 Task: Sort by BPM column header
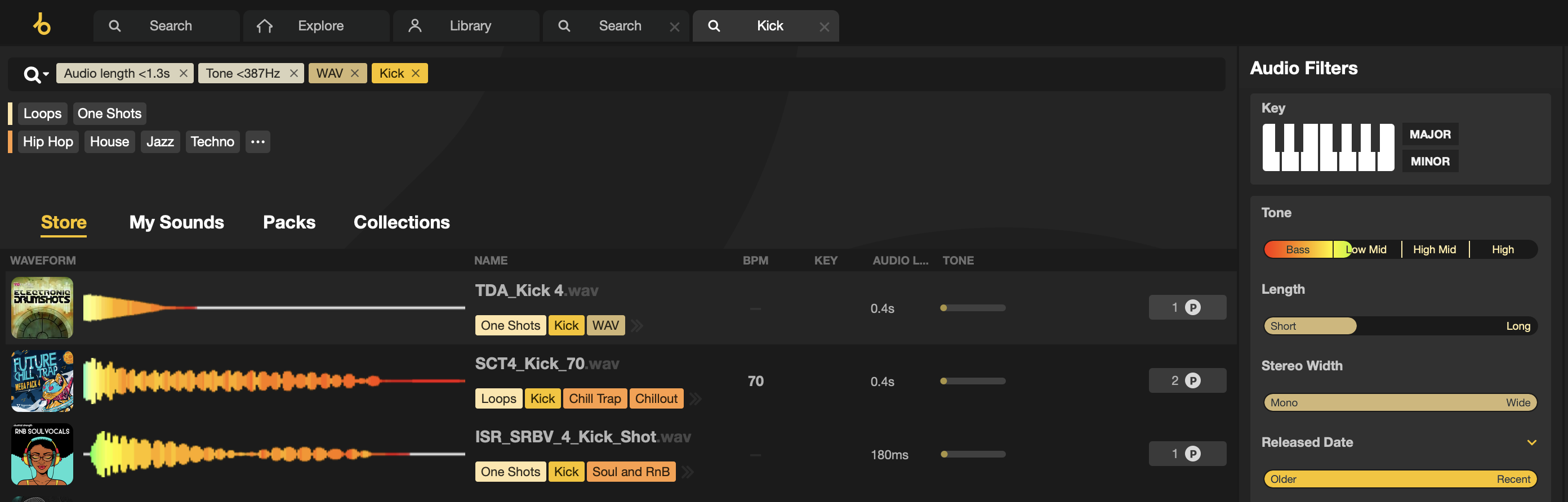coord(755,261)
